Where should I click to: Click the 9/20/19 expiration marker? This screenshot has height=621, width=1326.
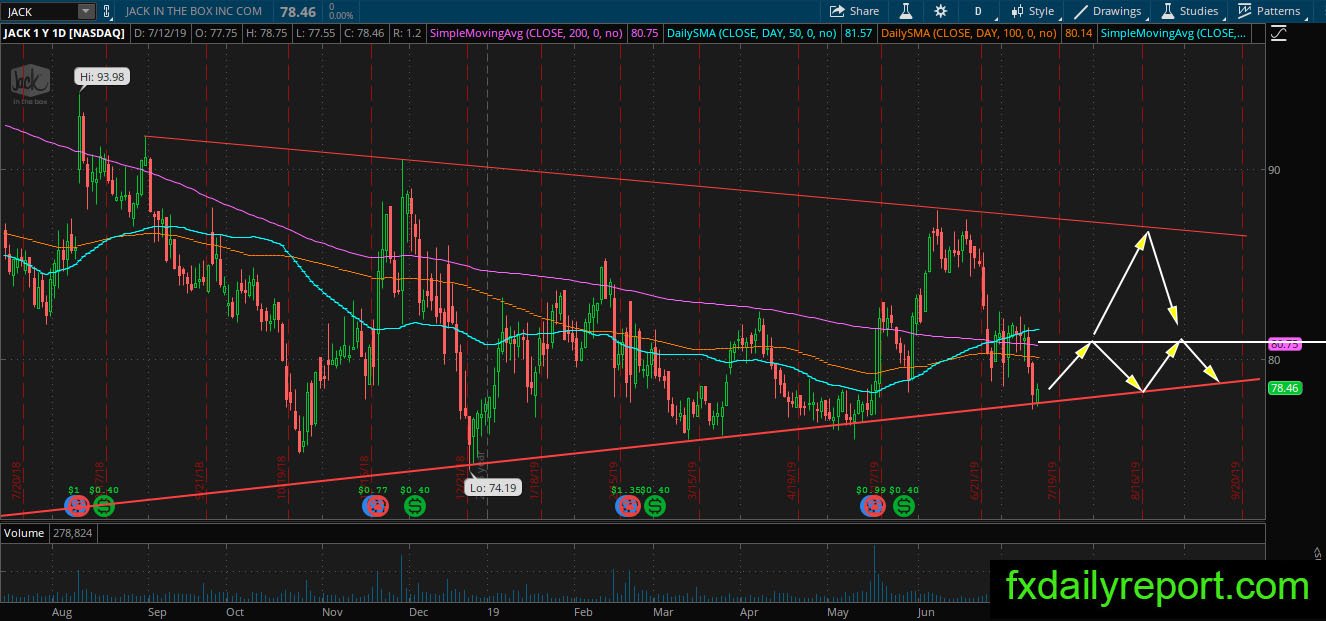[1237, 480]
